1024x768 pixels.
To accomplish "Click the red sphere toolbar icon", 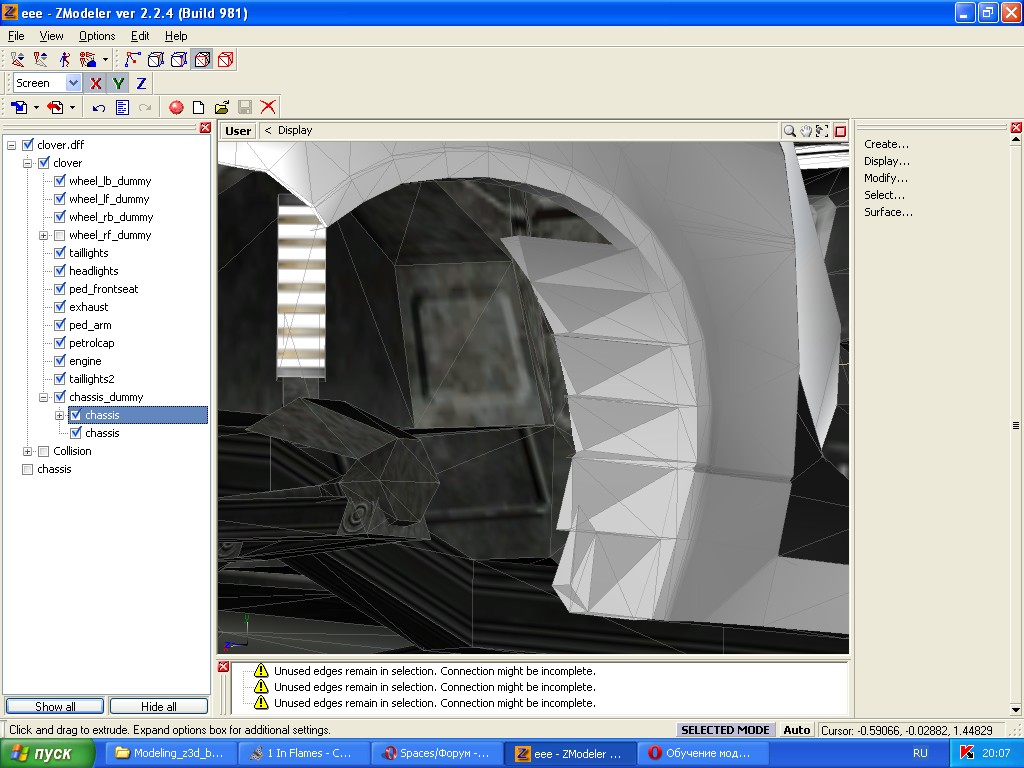I will coord(176,107).
